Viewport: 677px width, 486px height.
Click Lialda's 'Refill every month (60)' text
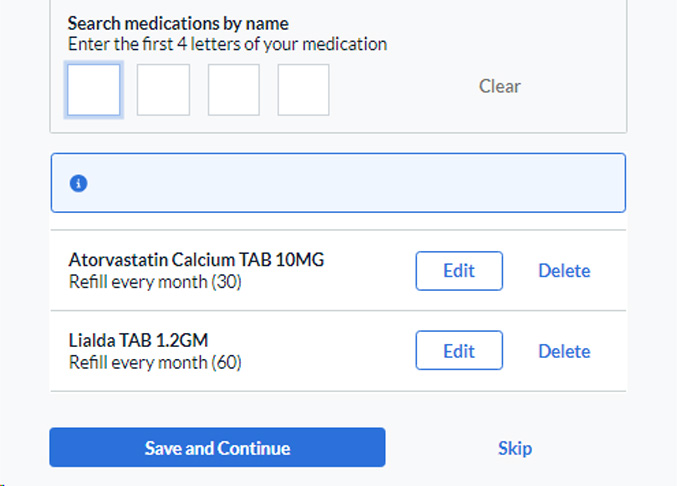click(155, 362)
